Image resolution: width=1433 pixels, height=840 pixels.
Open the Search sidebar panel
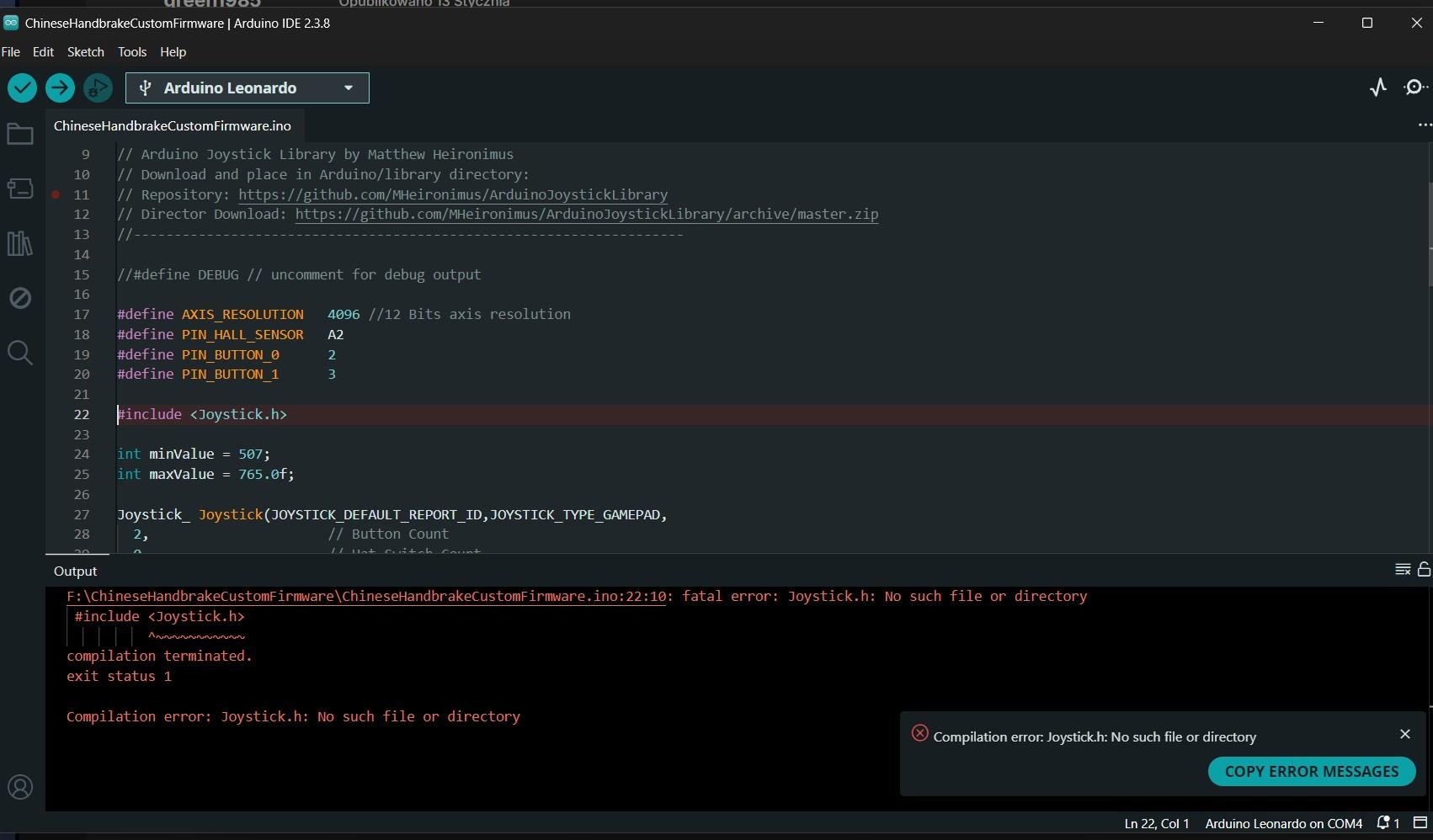20,353
